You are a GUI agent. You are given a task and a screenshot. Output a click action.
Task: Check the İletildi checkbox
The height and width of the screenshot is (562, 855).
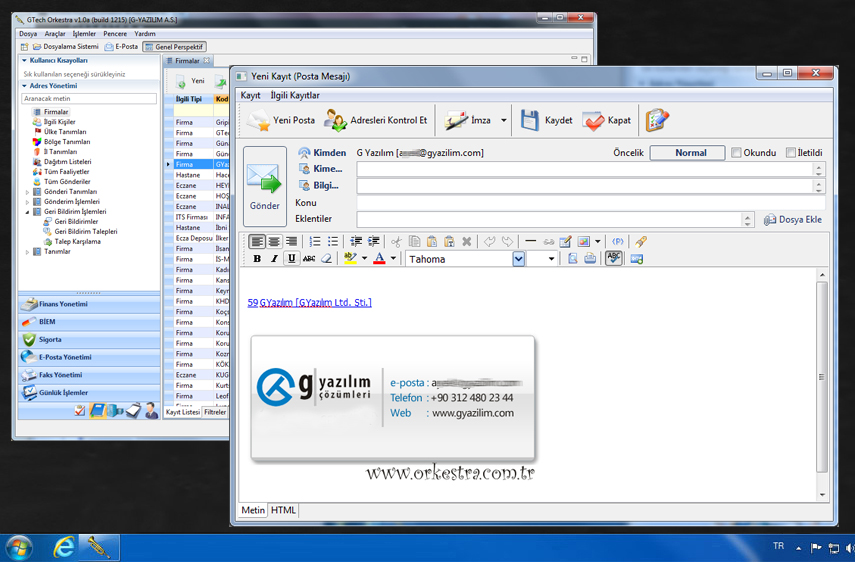(x=791, y=153)
